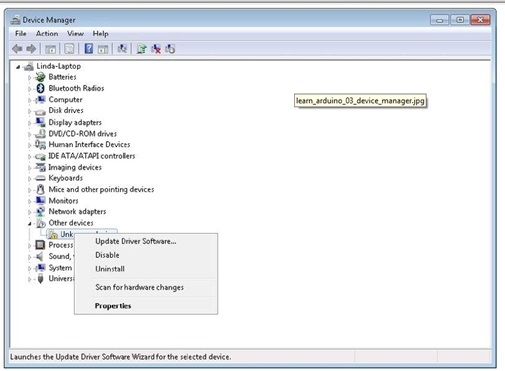Expand the Bluetooth Radios category arrow
Viewport: 505px width, 371px height.
[x=29, y=89]
